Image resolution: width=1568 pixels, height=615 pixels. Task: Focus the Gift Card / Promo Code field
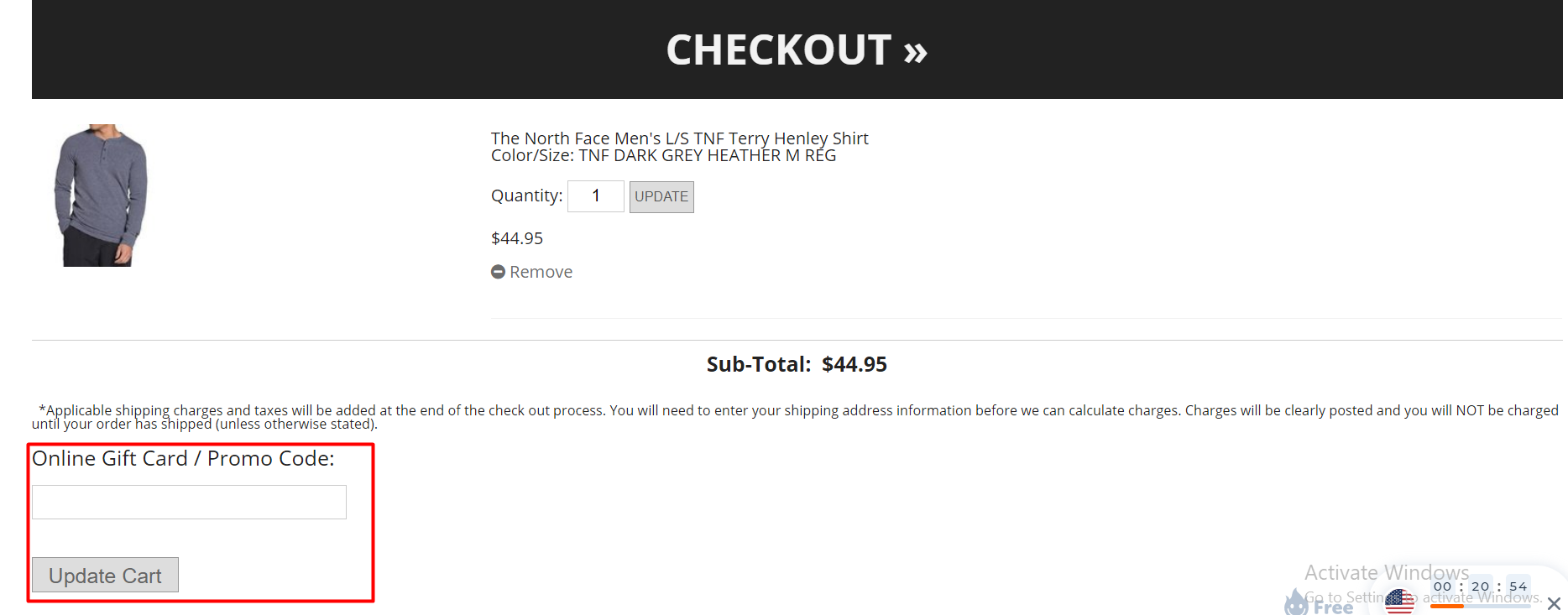[189, 502]
